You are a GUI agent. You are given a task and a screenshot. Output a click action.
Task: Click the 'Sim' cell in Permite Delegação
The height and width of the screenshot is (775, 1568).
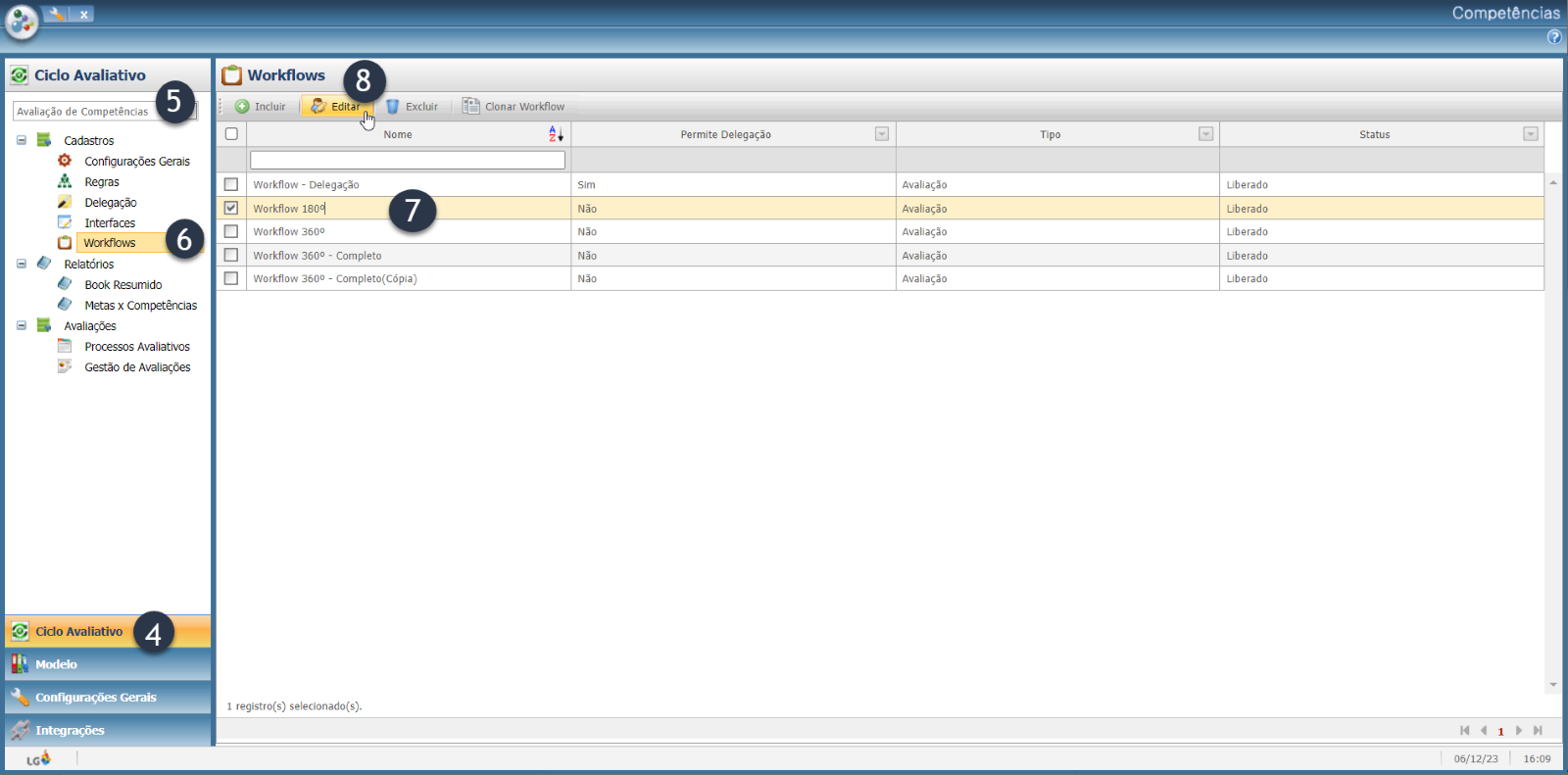click(x=733, y=185)
